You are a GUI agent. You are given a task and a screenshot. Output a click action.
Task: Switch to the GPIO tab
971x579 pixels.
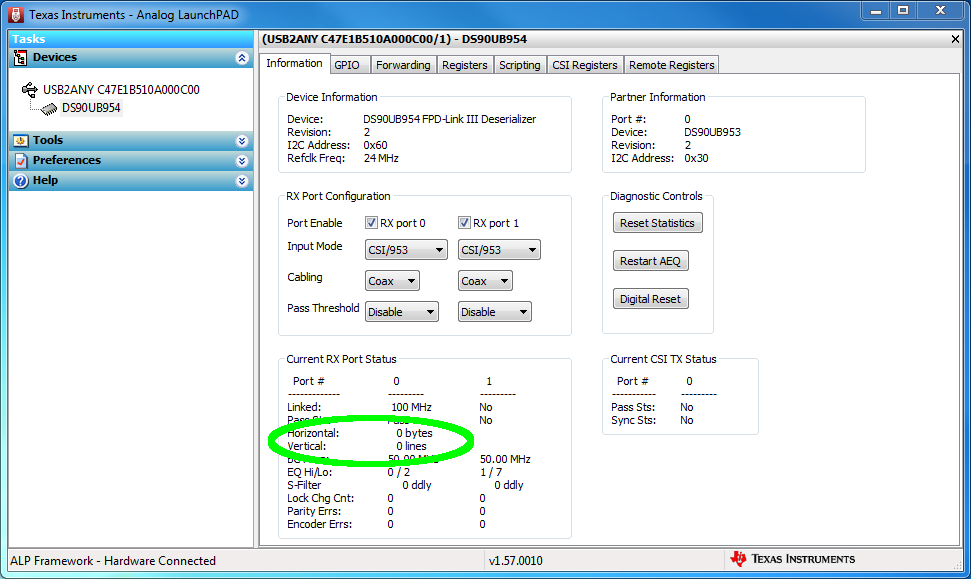click(x=349, y=63)
